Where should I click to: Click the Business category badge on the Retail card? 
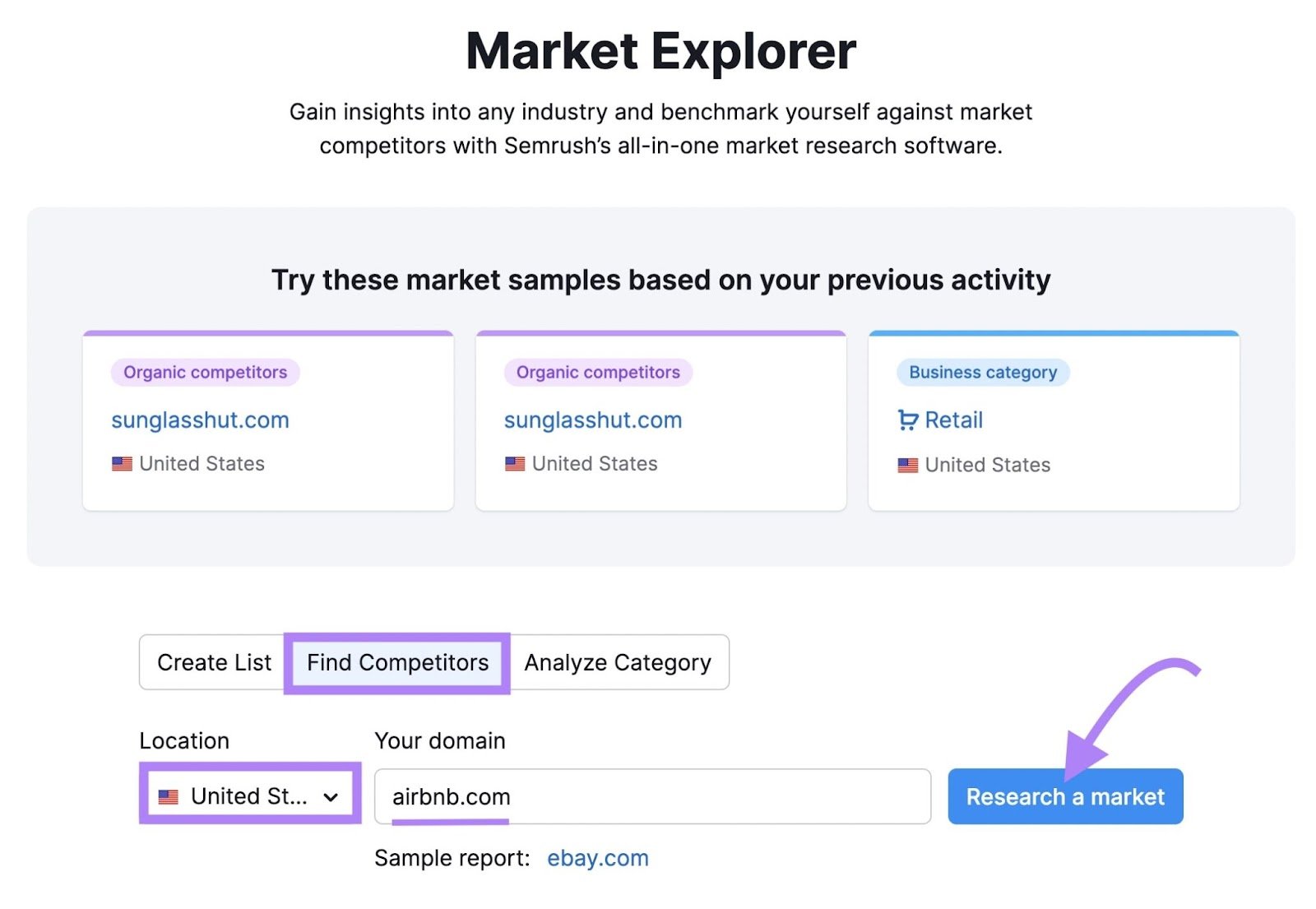[x=982, y=372]
